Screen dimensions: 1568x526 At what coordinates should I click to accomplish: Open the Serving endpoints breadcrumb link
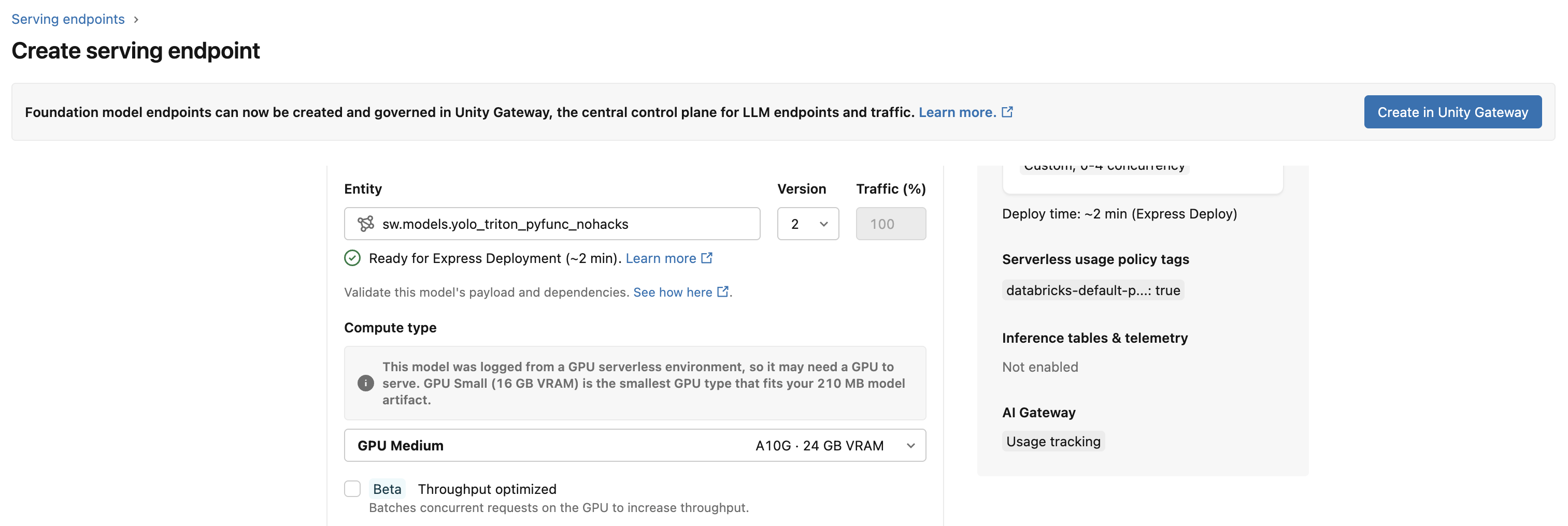67,19
